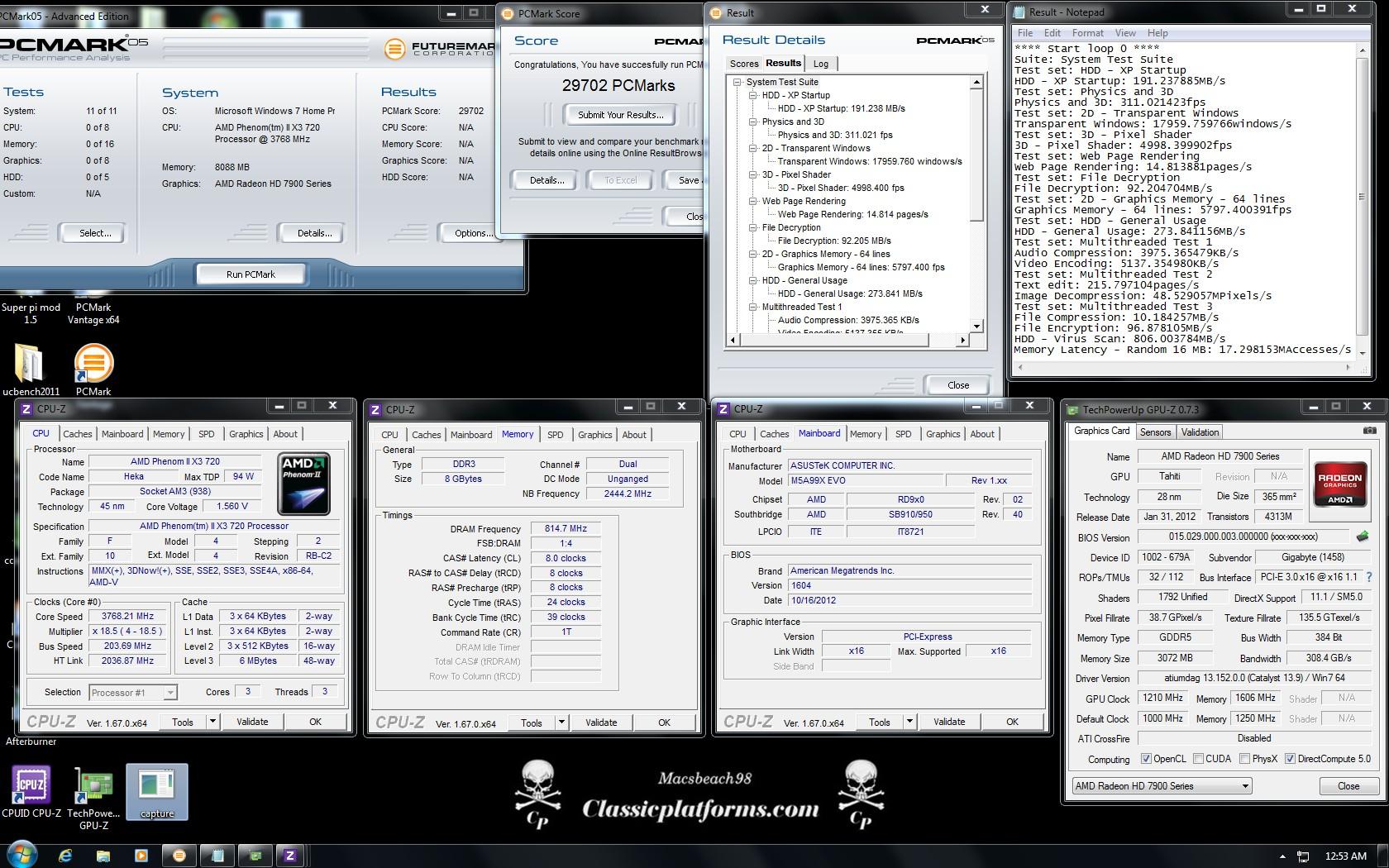Click the taskbar clock showing 12:53 AM
Viewport: 1389px width, 868px height.
point(1345,856)
